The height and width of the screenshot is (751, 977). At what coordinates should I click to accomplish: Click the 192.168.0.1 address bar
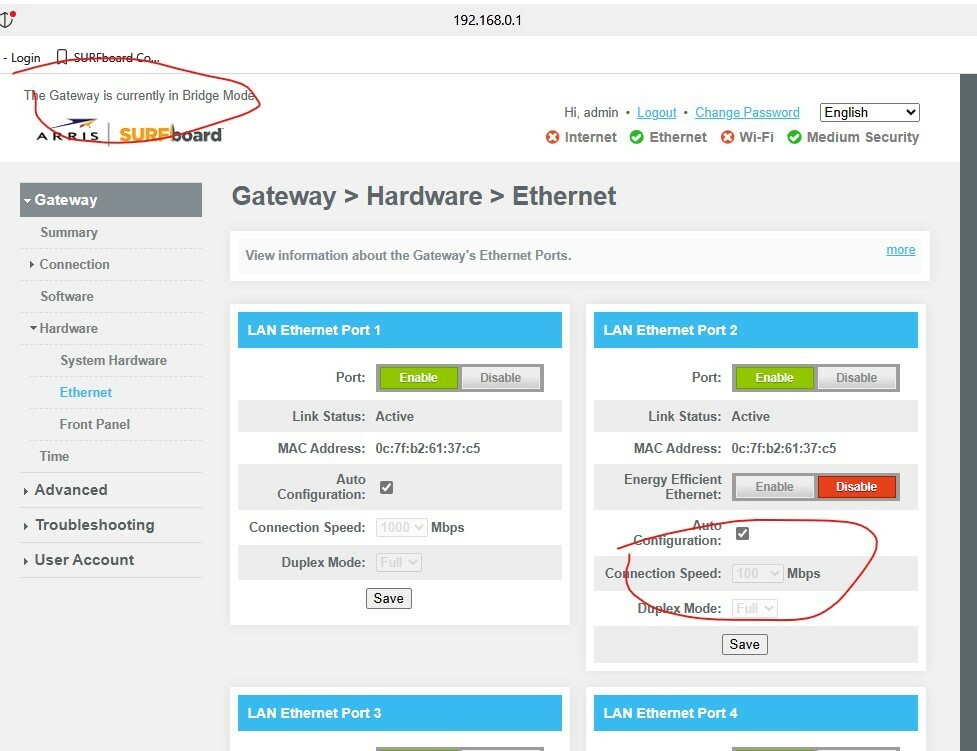487,20
